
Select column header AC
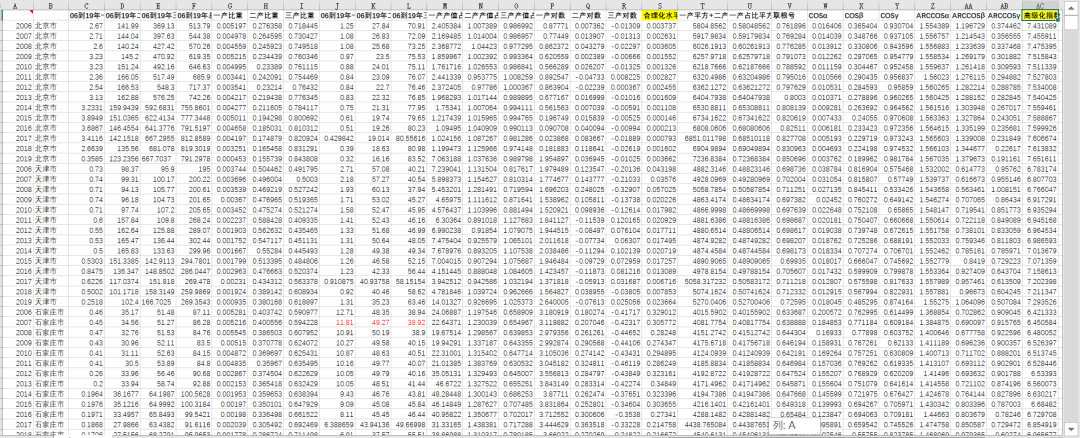pos(1040,6)
